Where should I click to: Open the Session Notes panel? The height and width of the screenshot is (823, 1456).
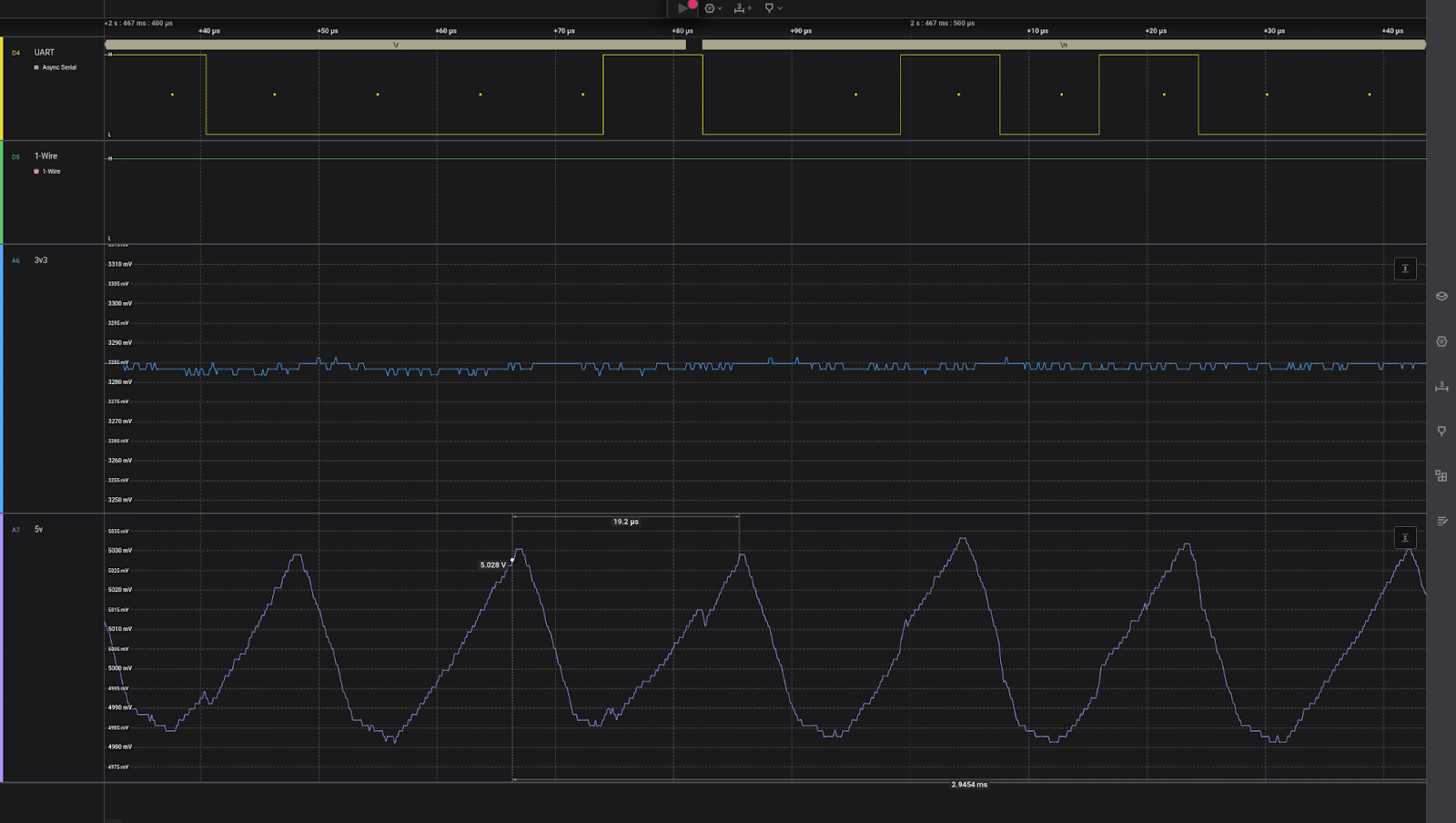[x=1441, y=521]
